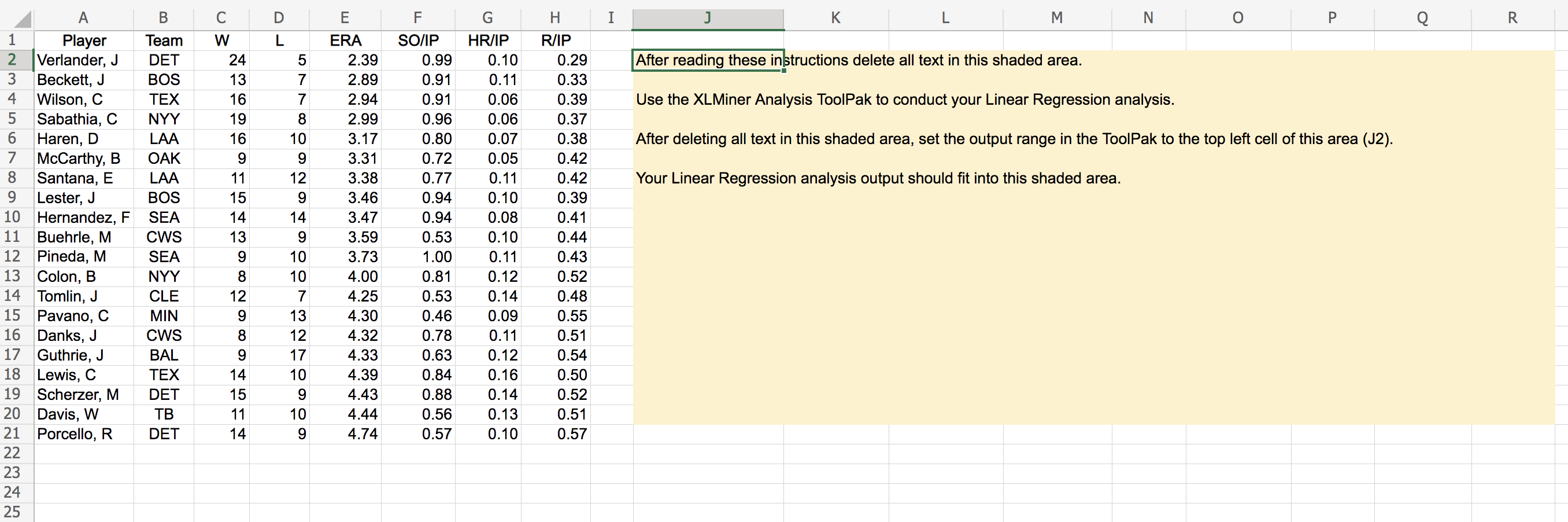Click the "Player" header cell
The image size is (1568, 522).
[84, 41]
